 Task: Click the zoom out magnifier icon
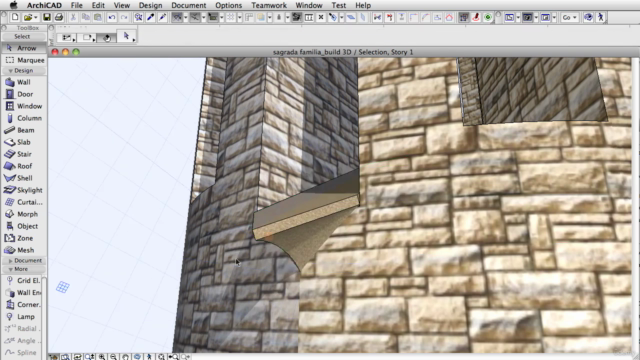coord(113,357)
